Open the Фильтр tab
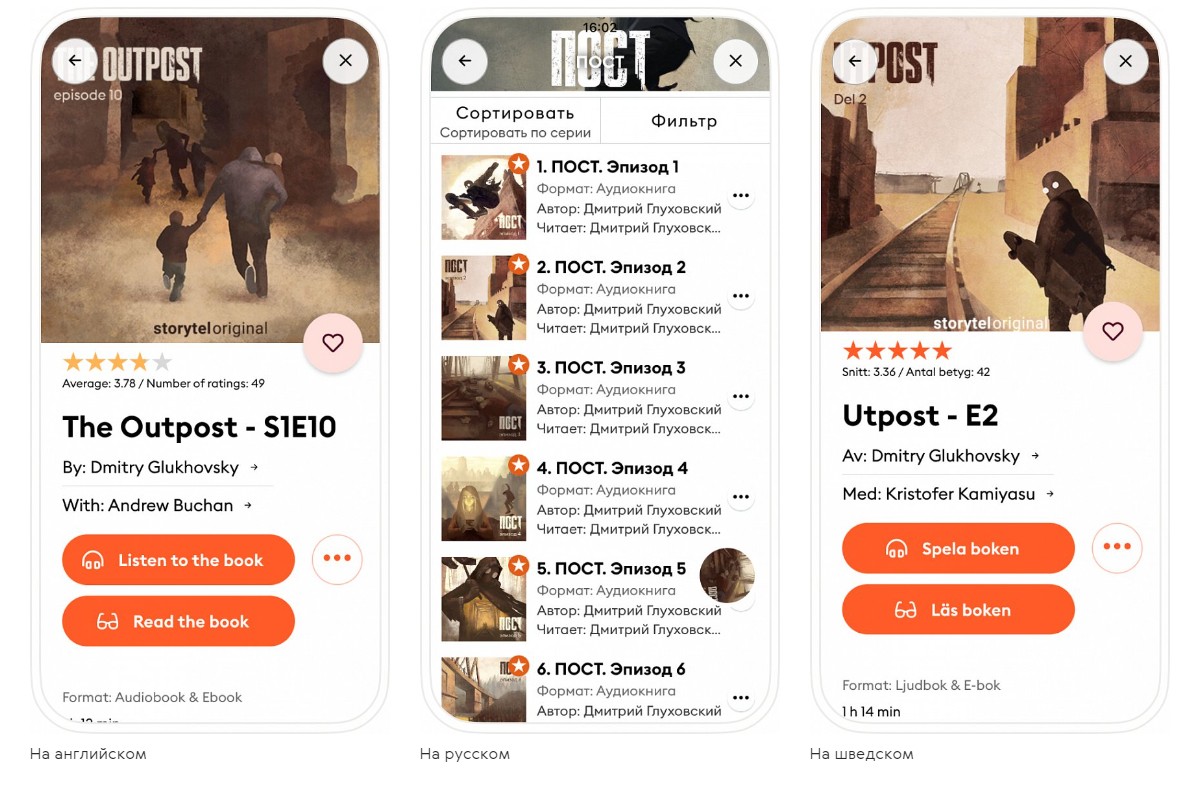Screen dimensions: 1201x789 (684, 121)
